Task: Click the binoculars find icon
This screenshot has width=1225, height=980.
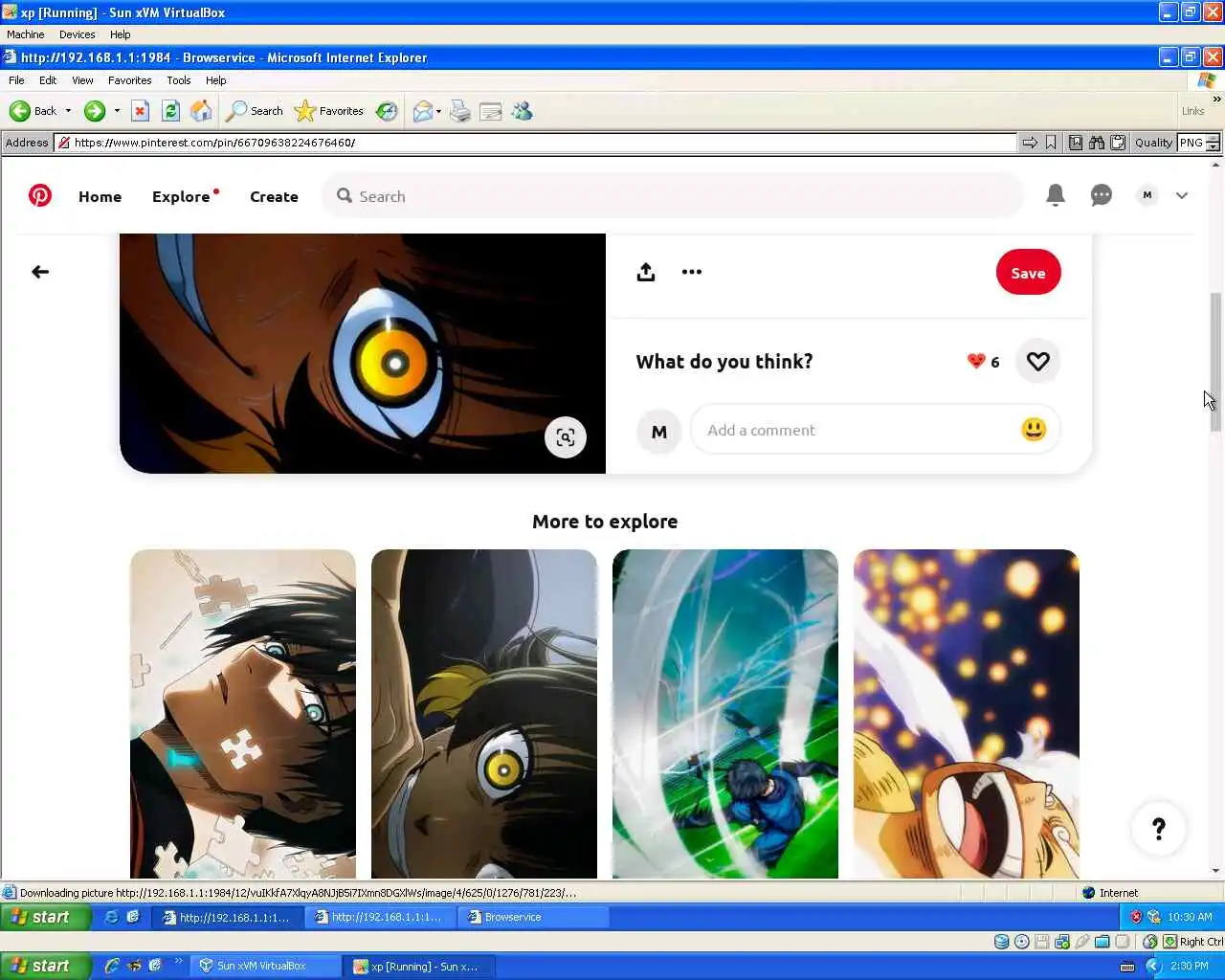Action: (1097, 143)
